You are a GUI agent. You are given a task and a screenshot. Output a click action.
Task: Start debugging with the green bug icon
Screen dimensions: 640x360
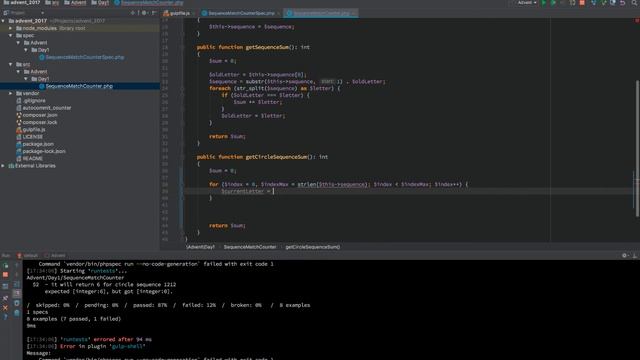[x=553, y=3]
